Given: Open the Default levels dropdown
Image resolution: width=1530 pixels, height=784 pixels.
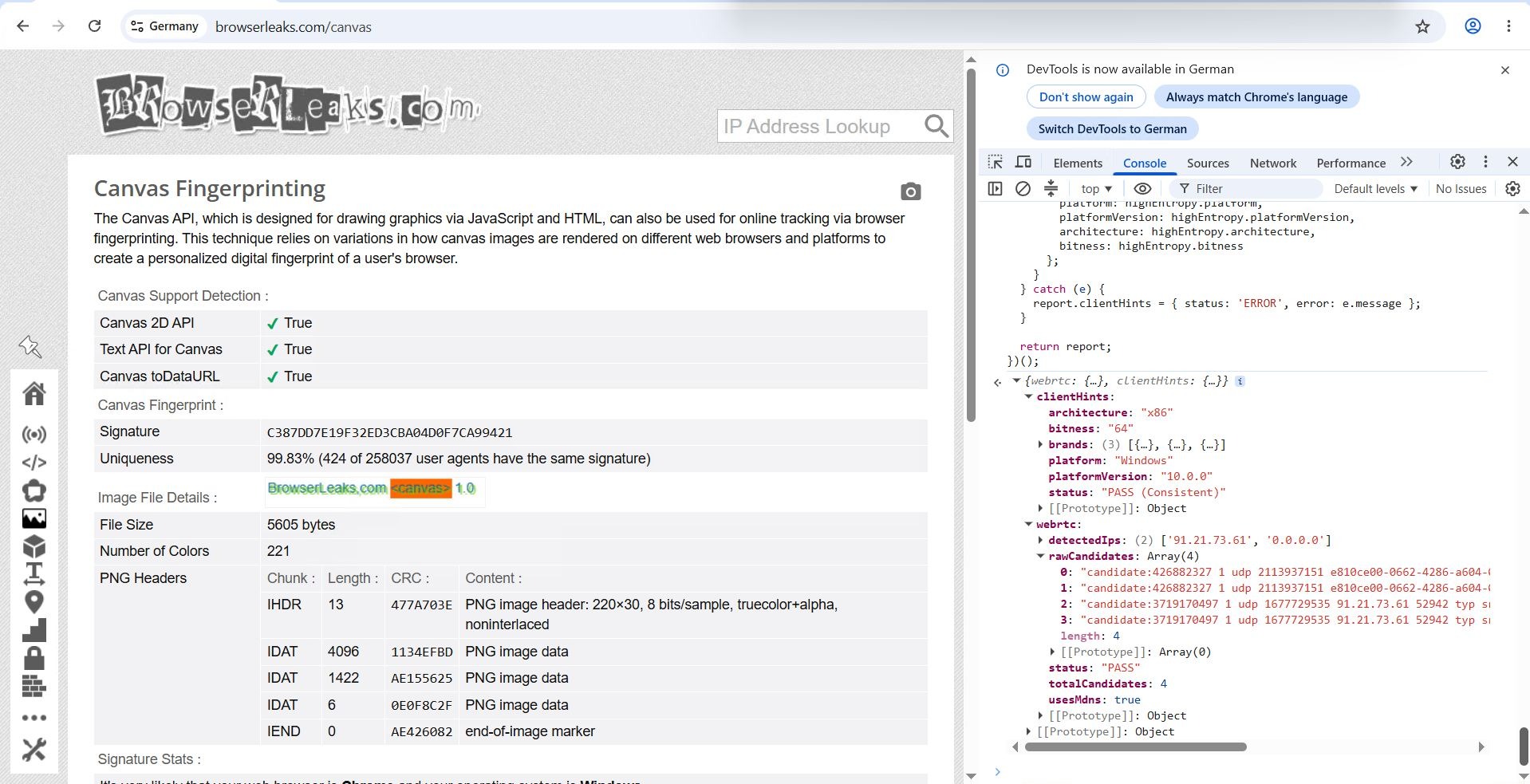Looking at the screenshot, I should (x=1375, y=189).
